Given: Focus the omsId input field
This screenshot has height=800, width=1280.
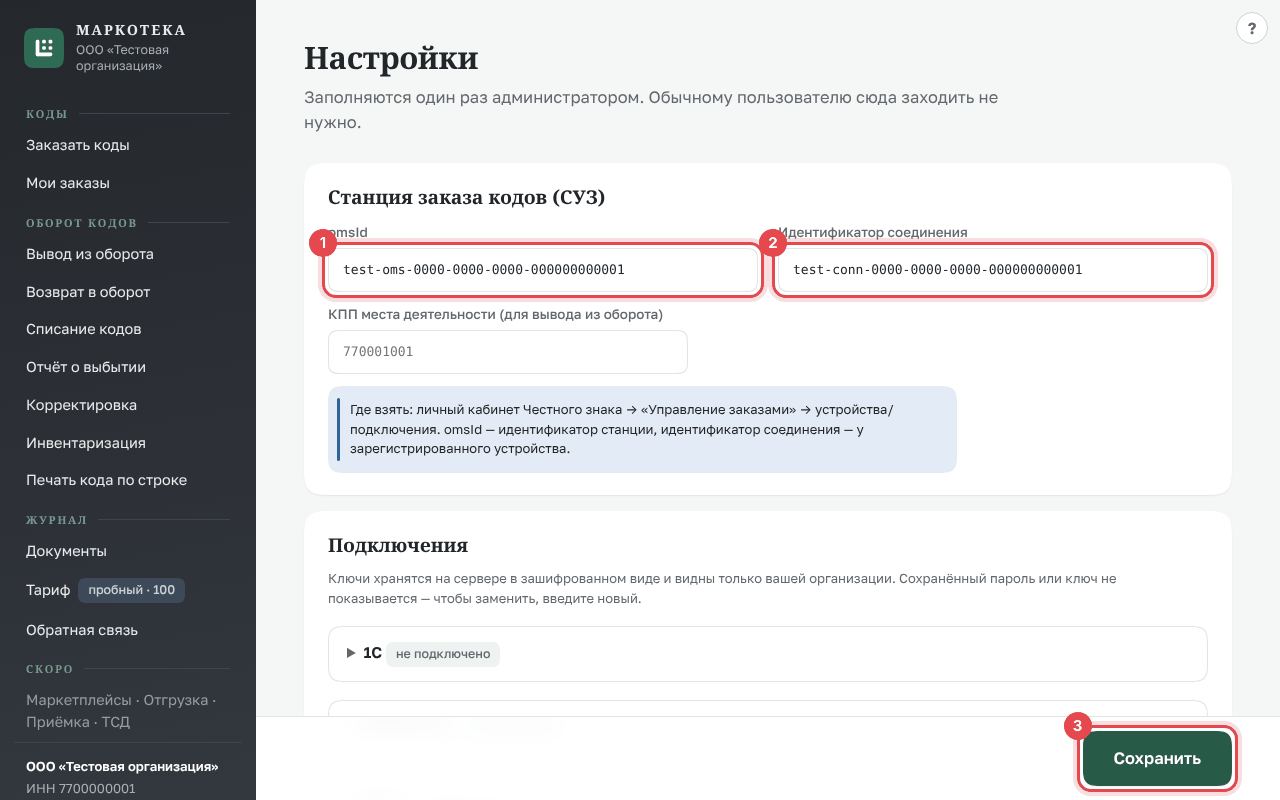Looking at the screenshot, I should (543, 270).
